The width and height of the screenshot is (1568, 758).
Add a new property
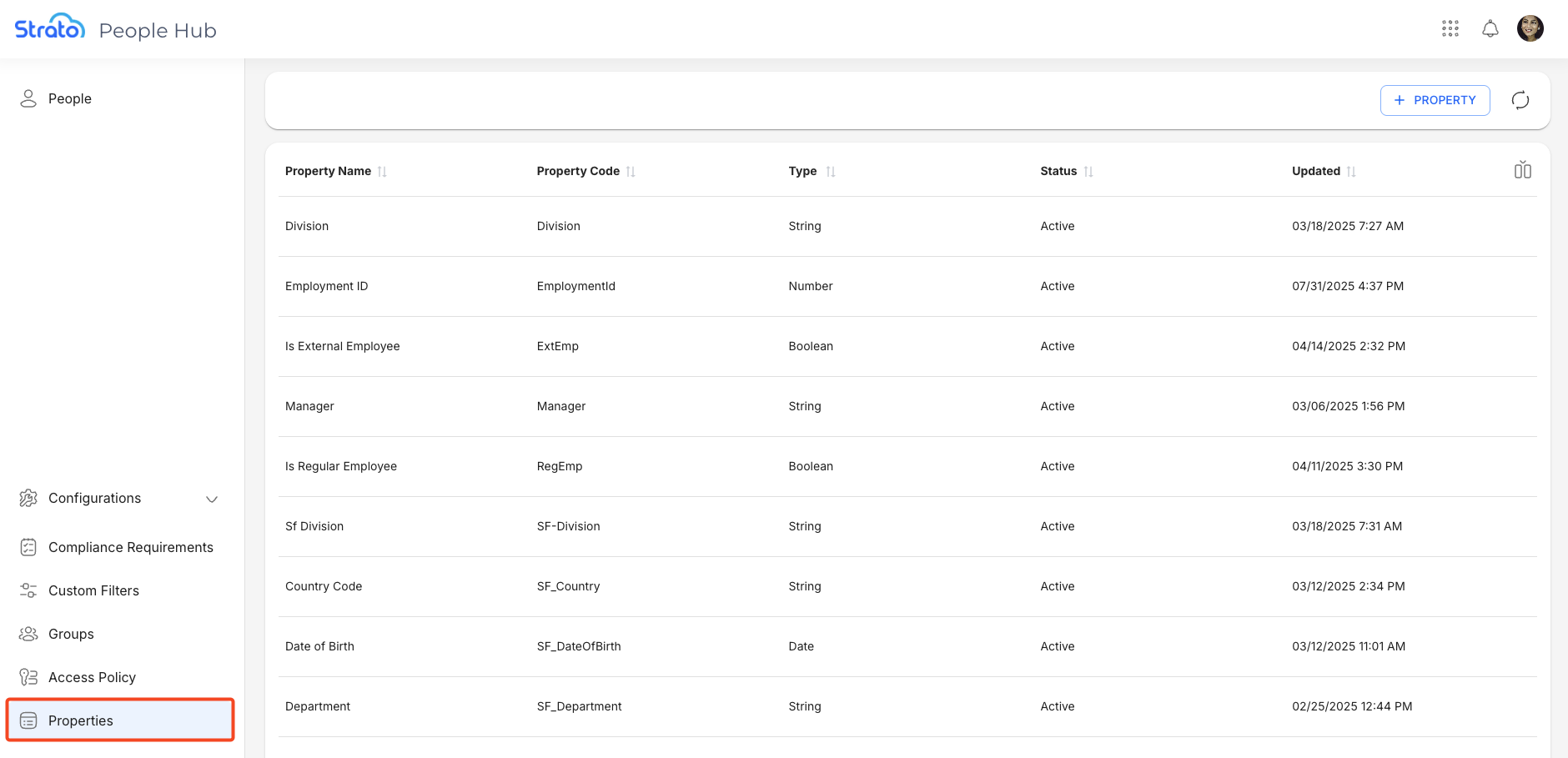coord(1435,100)
